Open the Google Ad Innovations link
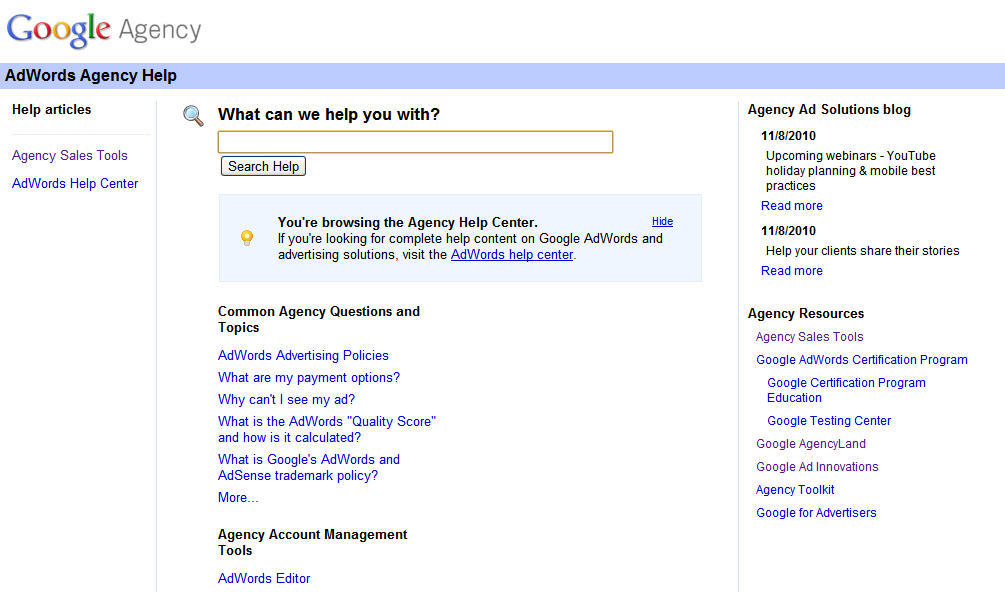 click(817, 467)
